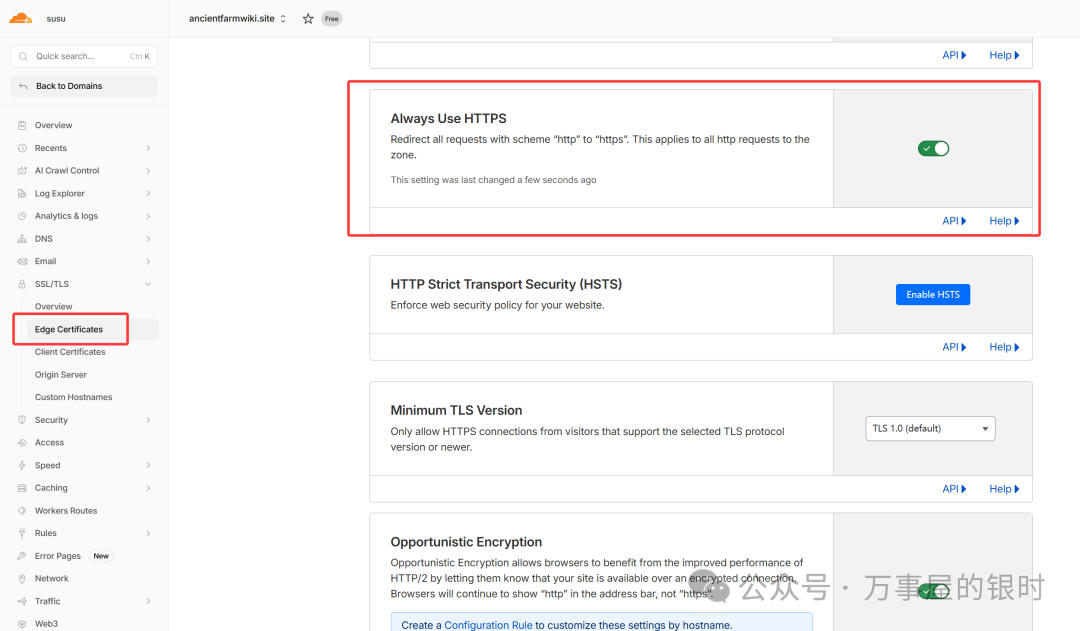Screen dimensions: 1080x631
Task: Click the DNS sidebar icon
Action: point(22,239)
